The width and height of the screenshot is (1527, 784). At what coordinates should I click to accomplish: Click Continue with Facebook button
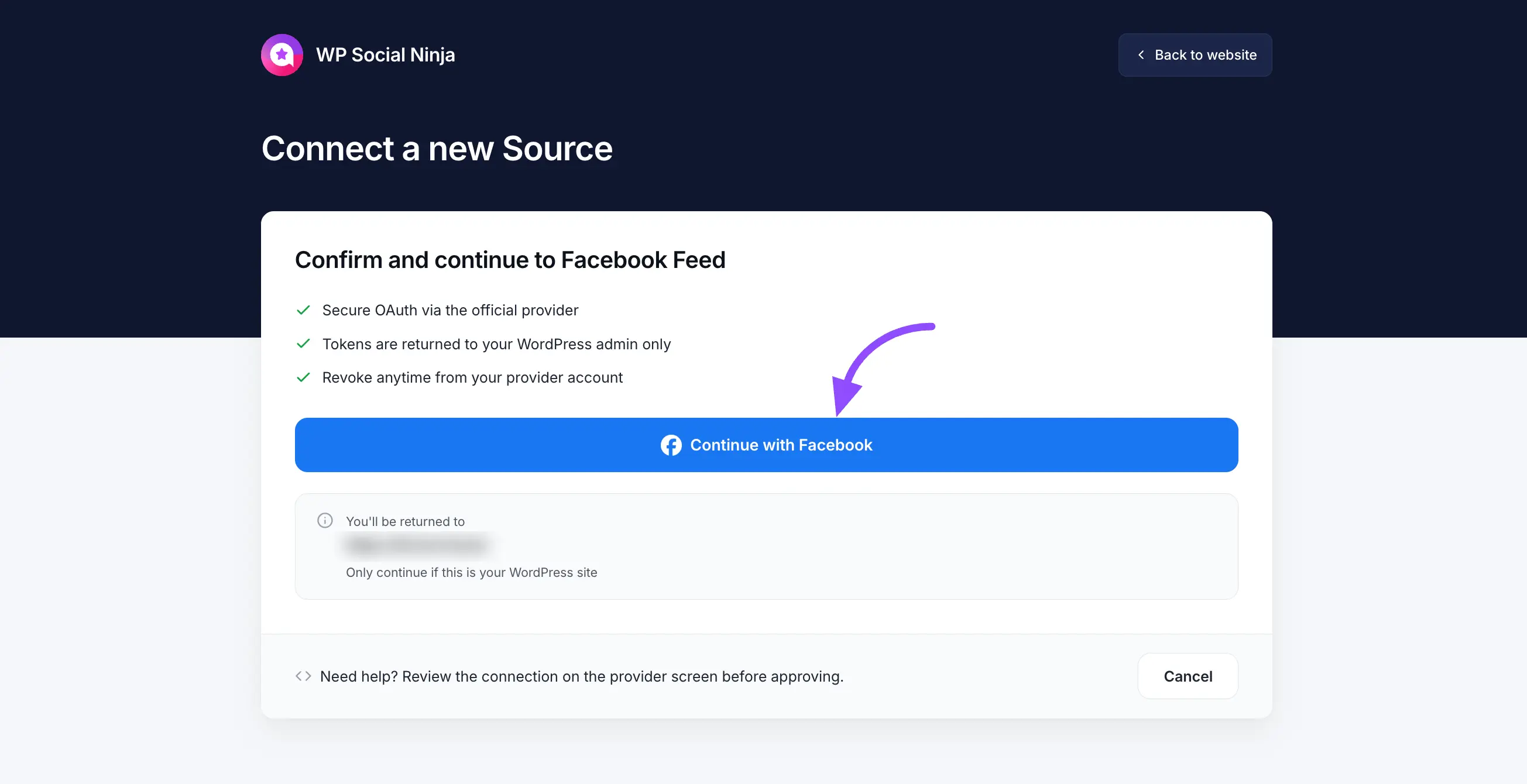[767, 445]
